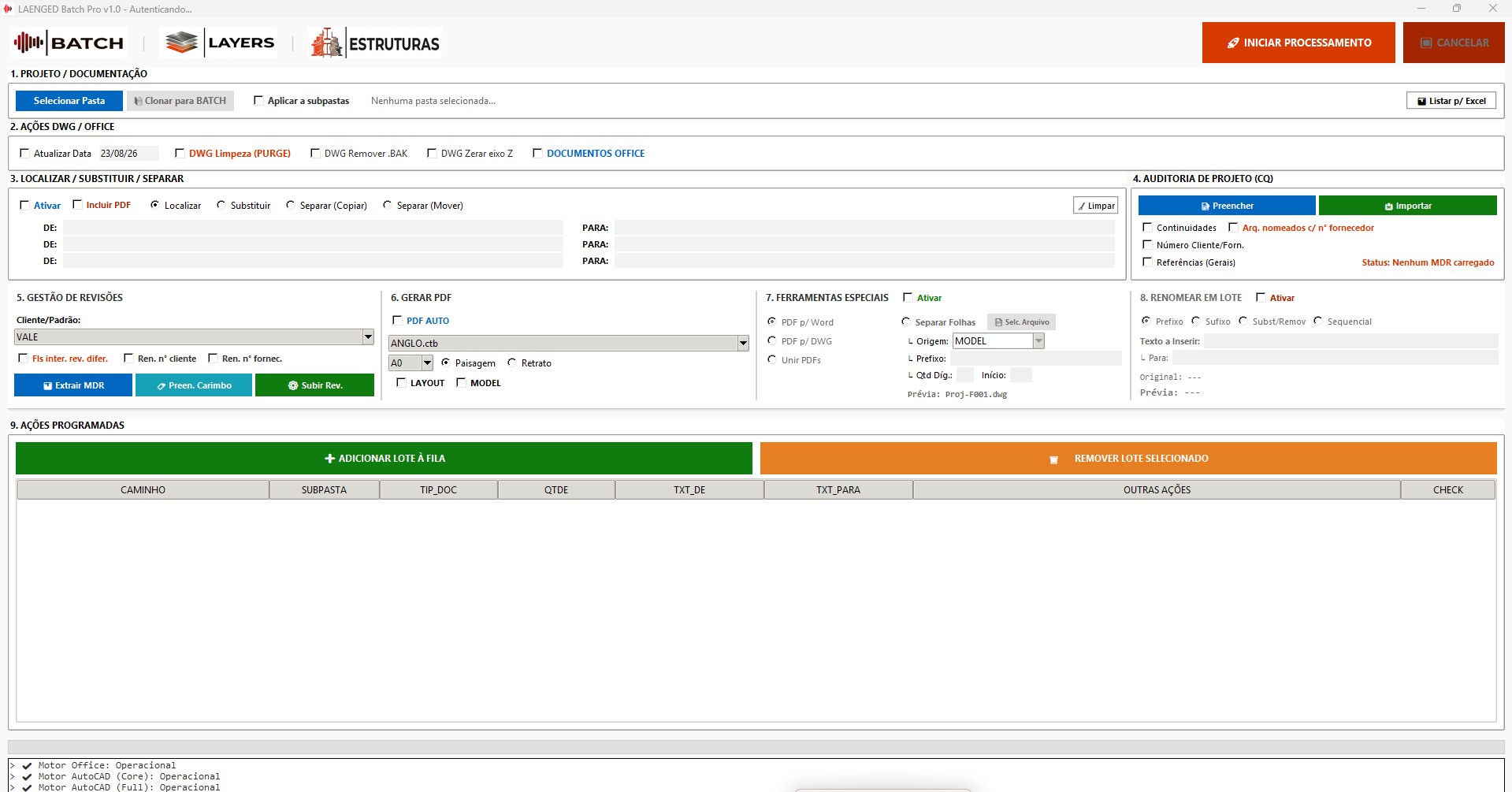Select the Sequencial radio option

click(x=1318, y=321)
